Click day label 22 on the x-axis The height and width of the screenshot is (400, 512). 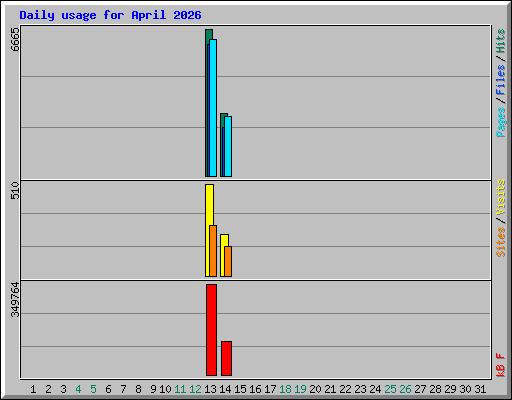(345, 389)
